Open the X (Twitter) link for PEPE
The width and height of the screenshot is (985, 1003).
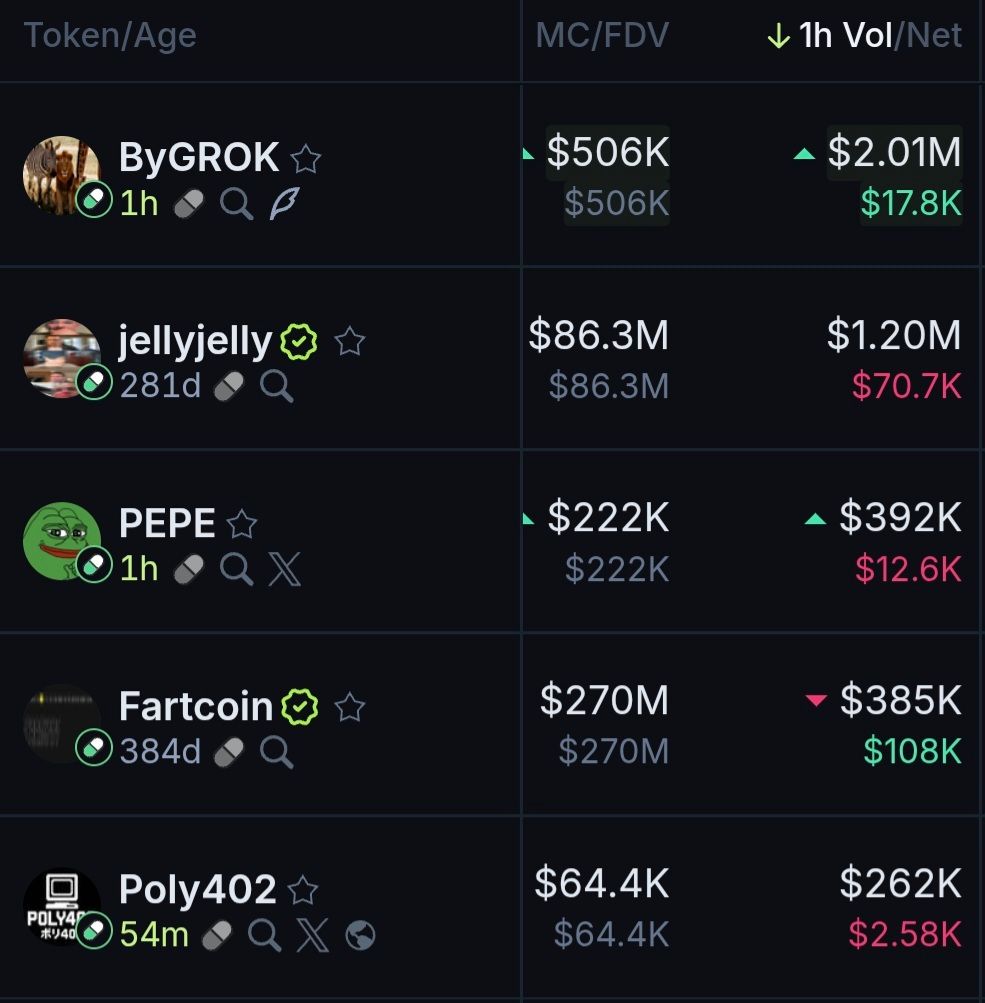click(284, 569)
